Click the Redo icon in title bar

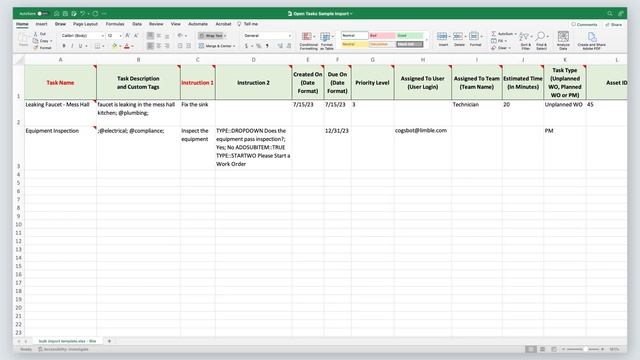tap(95, 13)
